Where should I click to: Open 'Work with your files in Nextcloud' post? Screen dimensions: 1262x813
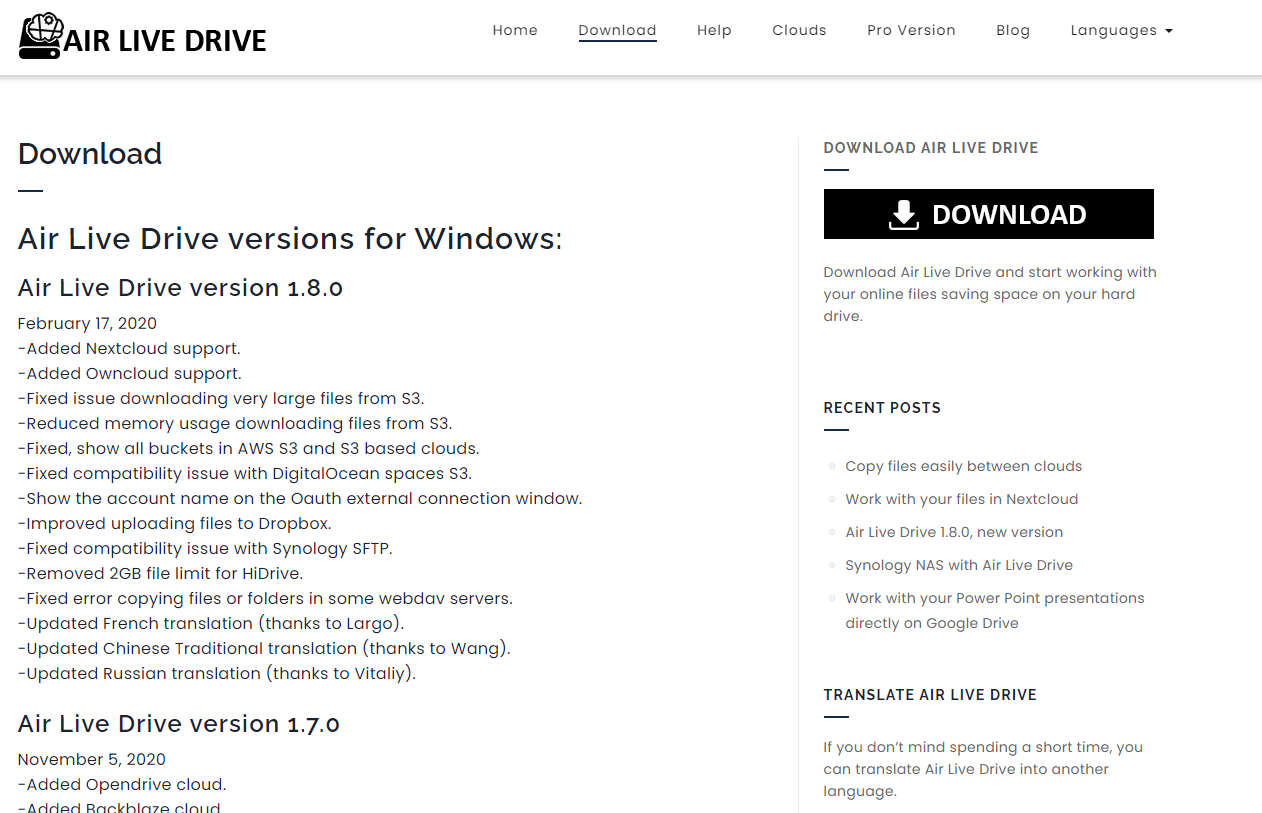(961, 499)
